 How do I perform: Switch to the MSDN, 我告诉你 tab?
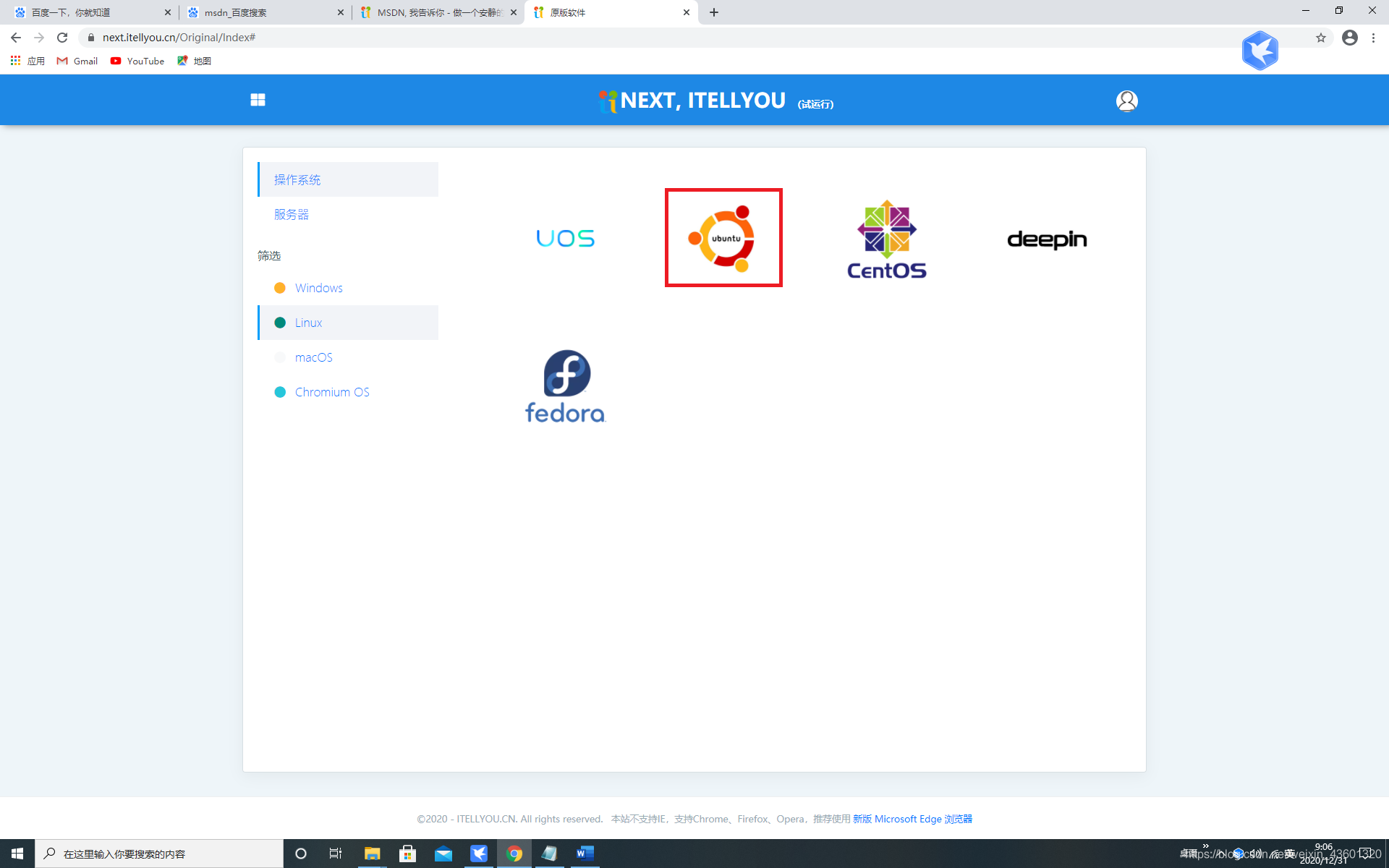click(x=438, y=12)
